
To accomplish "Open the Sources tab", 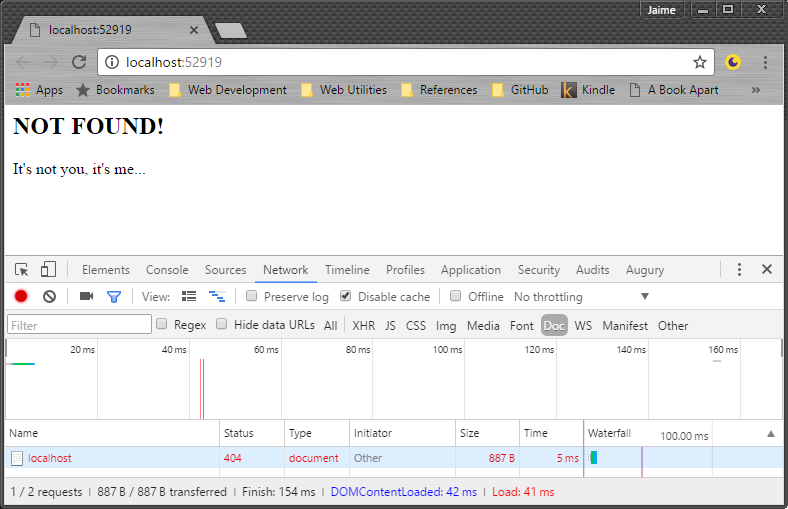I will click(225, 270).
